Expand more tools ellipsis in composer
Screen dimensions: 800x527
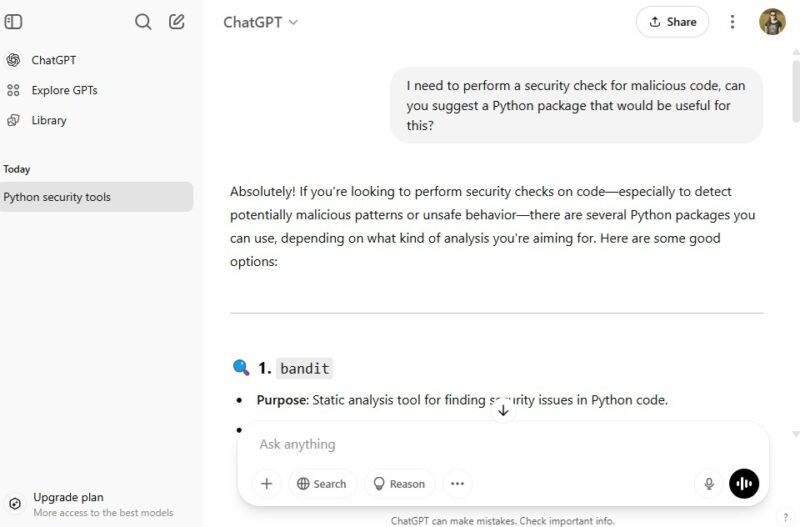457,484
